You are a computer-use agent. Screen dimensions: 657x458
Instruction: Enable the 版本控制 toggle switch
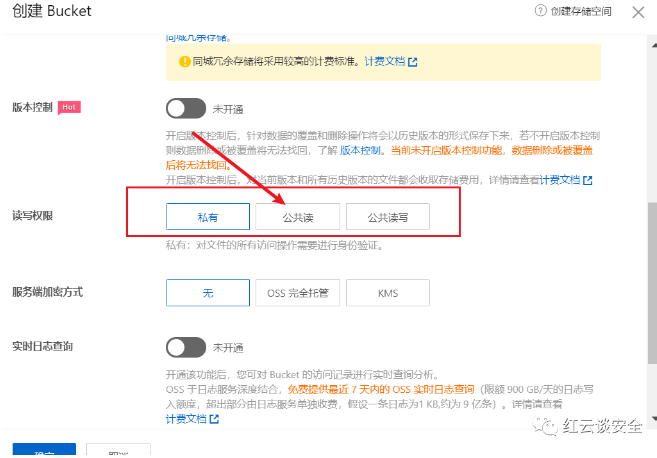pyautogui.click(x=185, y=107)
